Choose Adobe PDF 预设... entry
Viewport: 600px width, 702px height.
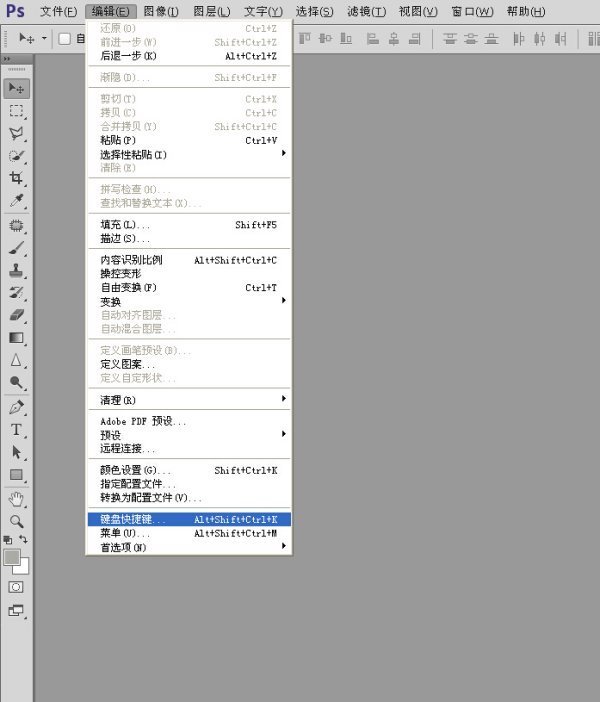pos(189,421)
